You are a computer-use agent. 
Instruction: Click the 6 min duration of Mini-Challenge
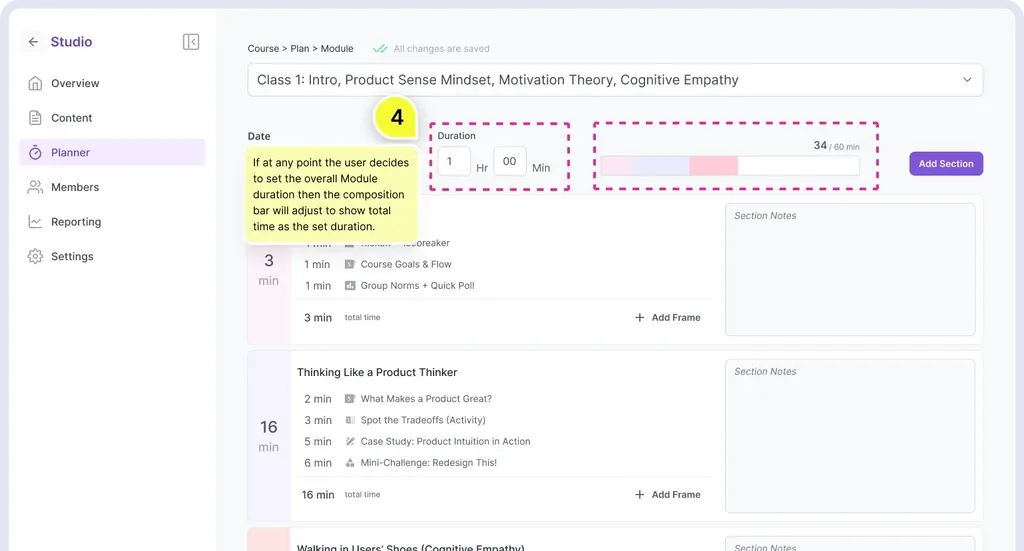(x=317, y=463)
